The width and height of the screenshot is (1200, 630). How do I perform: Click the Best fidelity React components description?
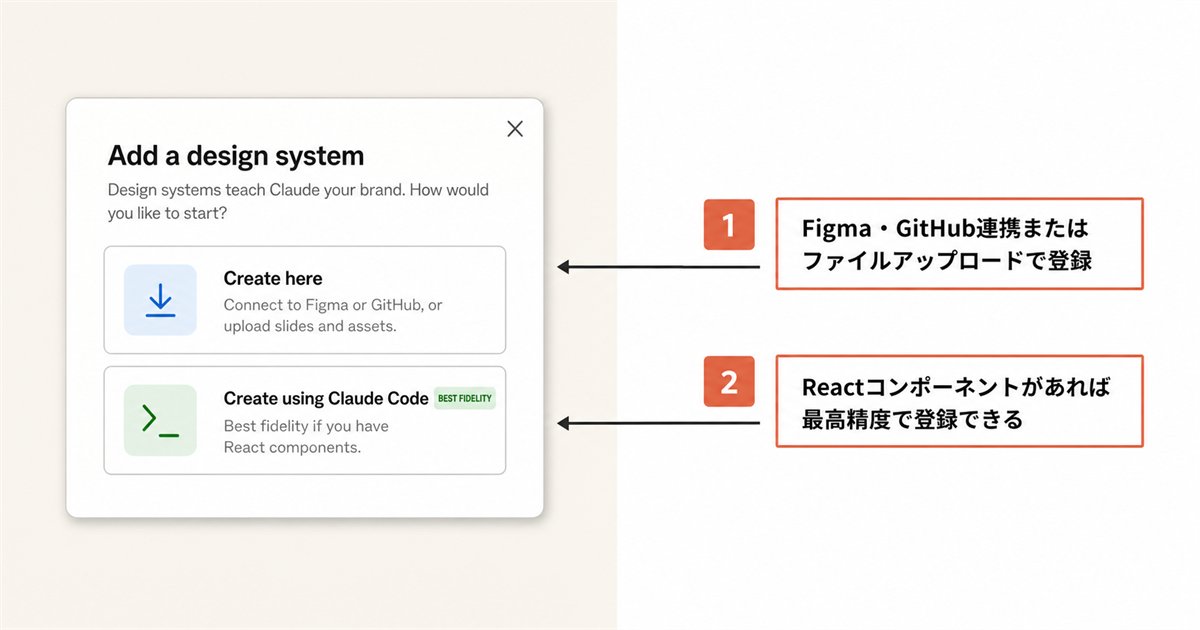[x=306, y=436]
